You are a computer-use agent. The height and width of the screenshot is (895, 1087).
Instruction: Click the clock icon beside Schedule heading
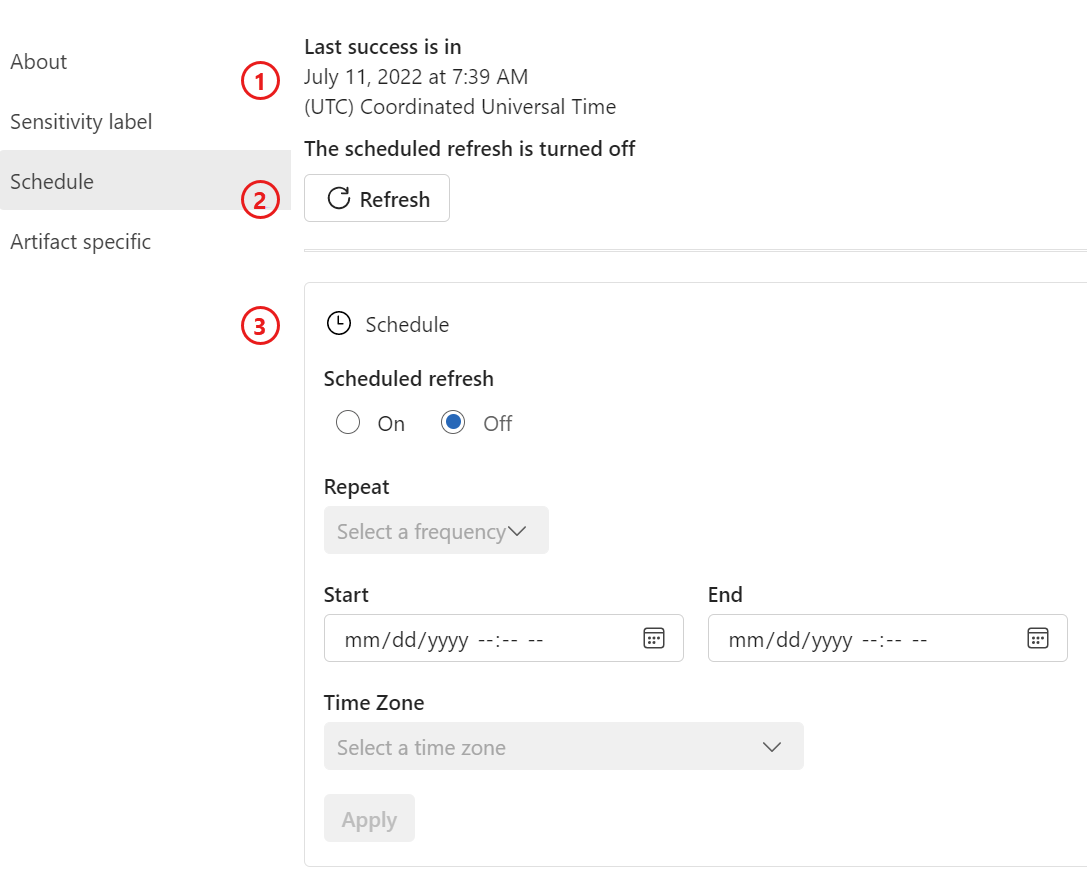pyautogui.click(x=338, y=323)
